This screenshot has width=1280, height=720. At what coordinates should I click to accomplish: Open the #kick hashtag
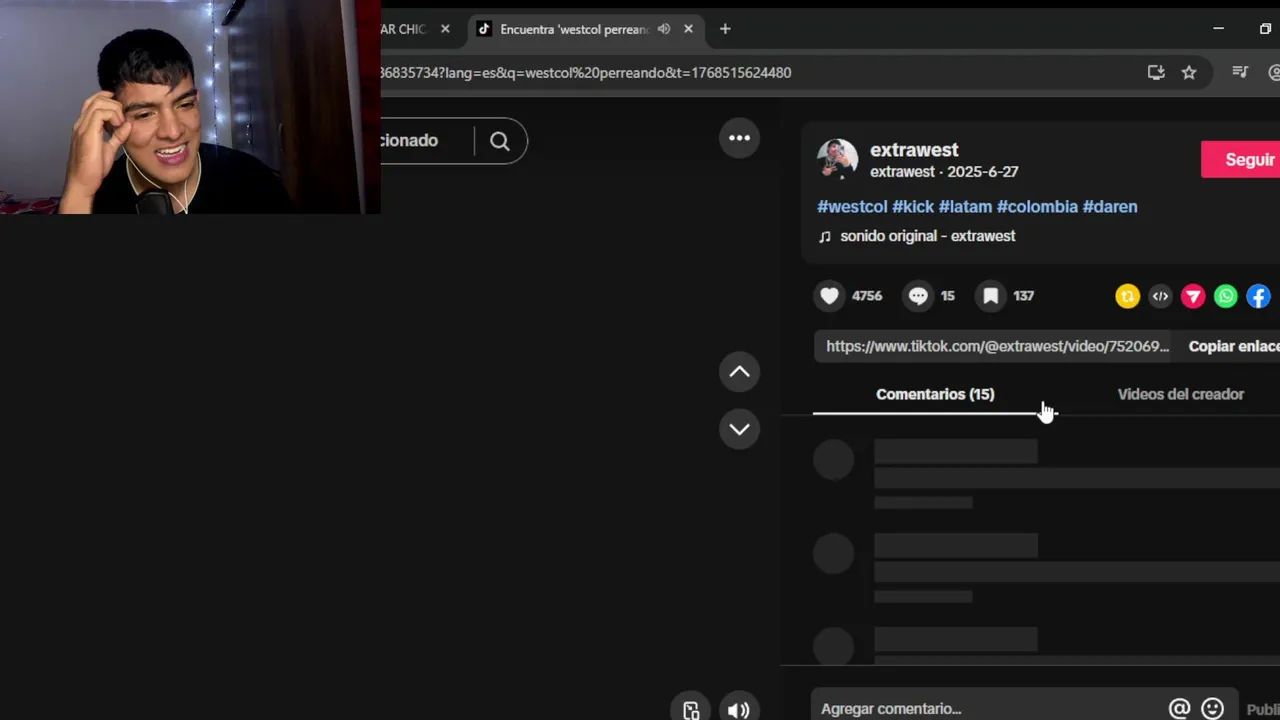point(913,207)
